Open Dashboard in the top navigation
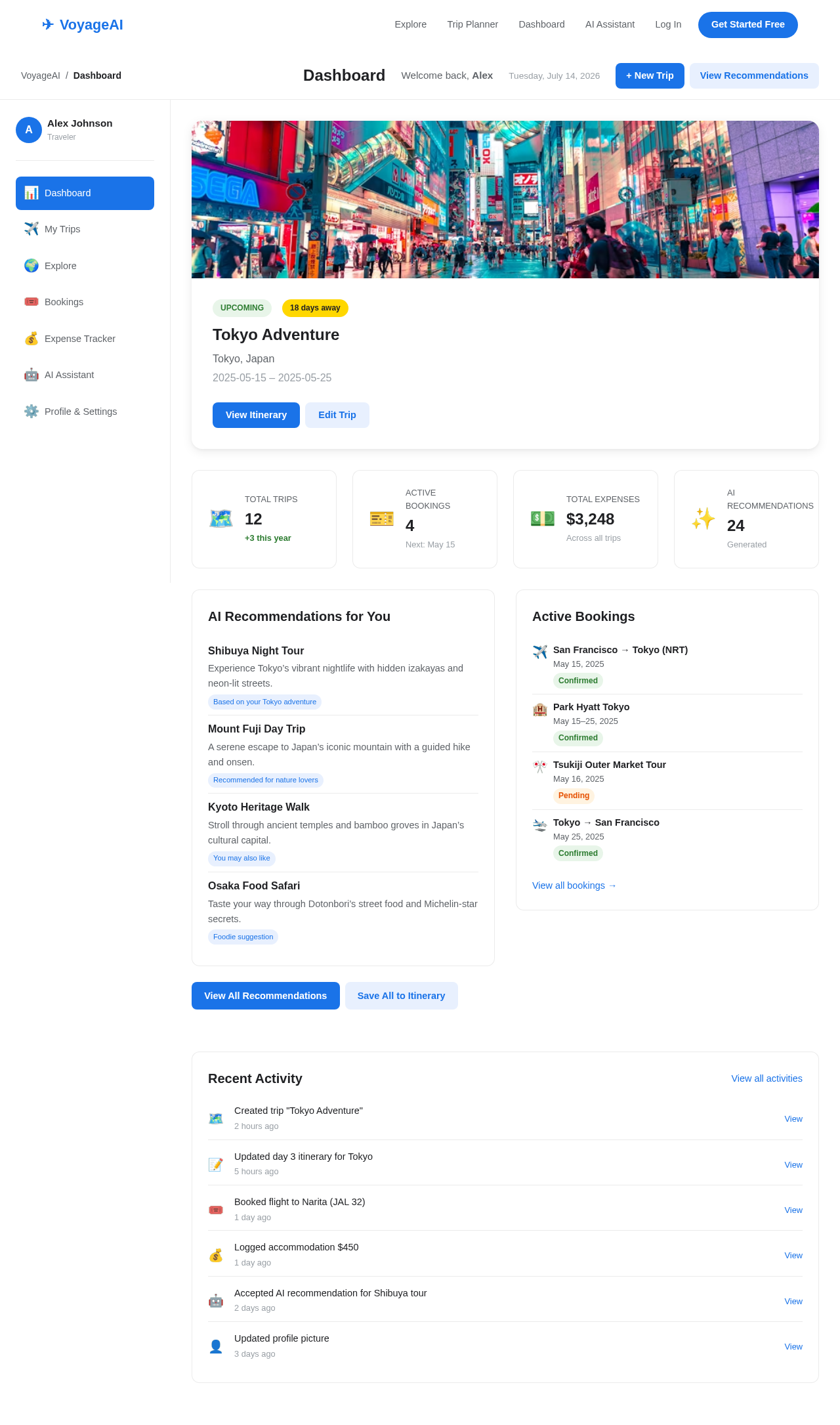Viewport: 840px width, 1425px height. (541, 24)
